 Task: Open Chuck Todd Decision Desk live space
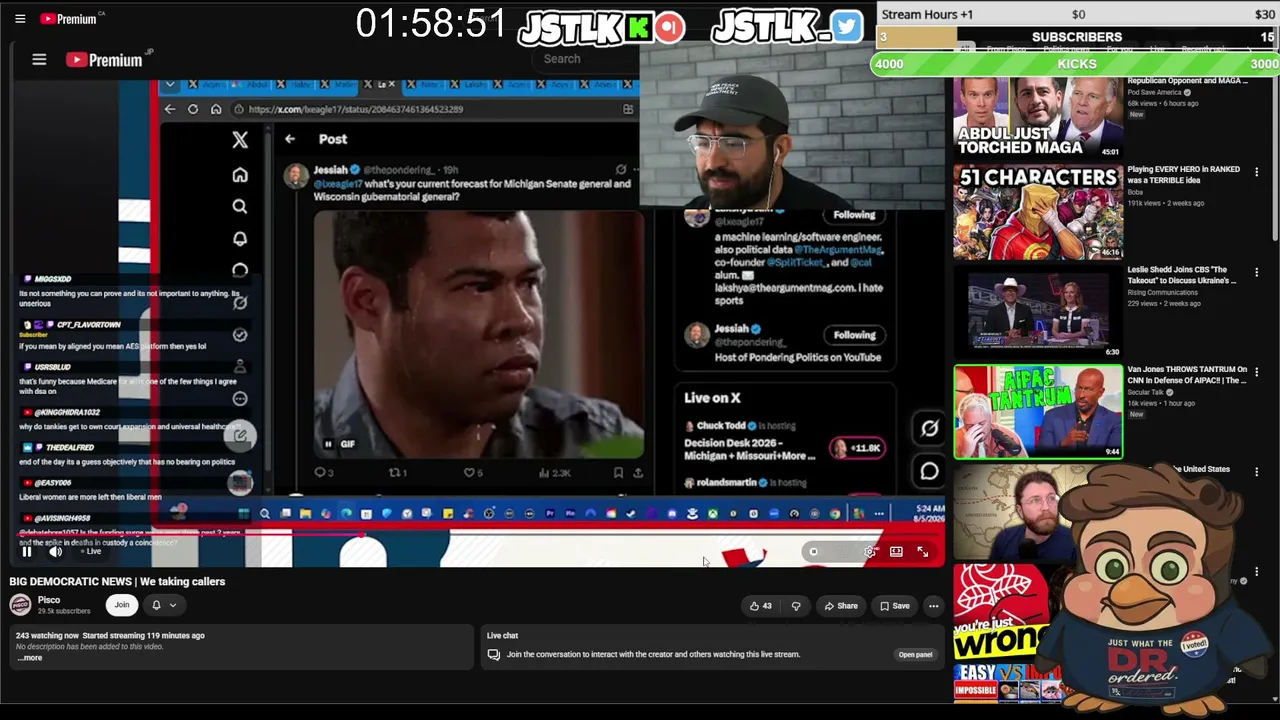(784, 441)
